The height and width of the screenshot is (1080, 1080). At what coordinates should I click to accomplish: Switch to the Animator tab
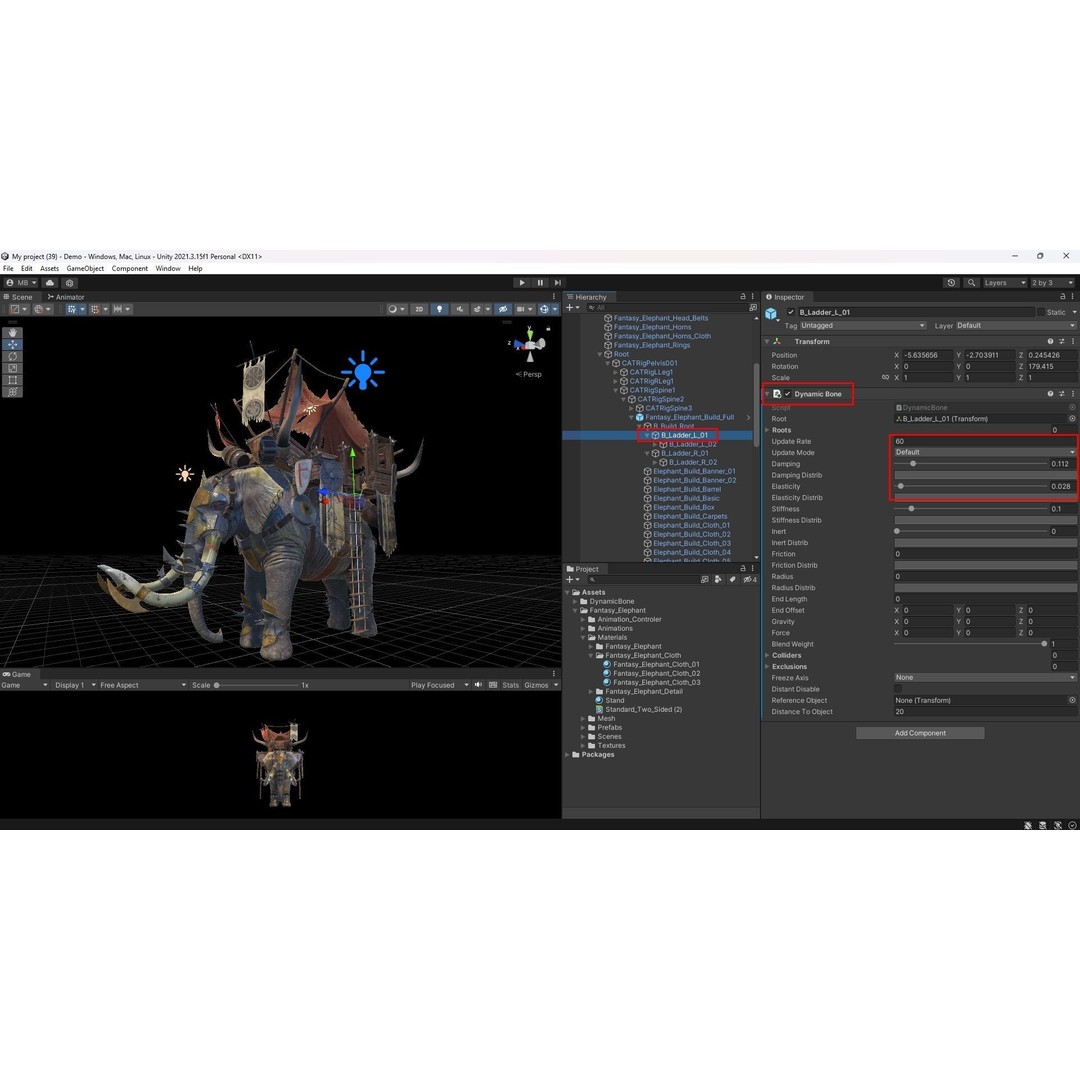(65, 297)
